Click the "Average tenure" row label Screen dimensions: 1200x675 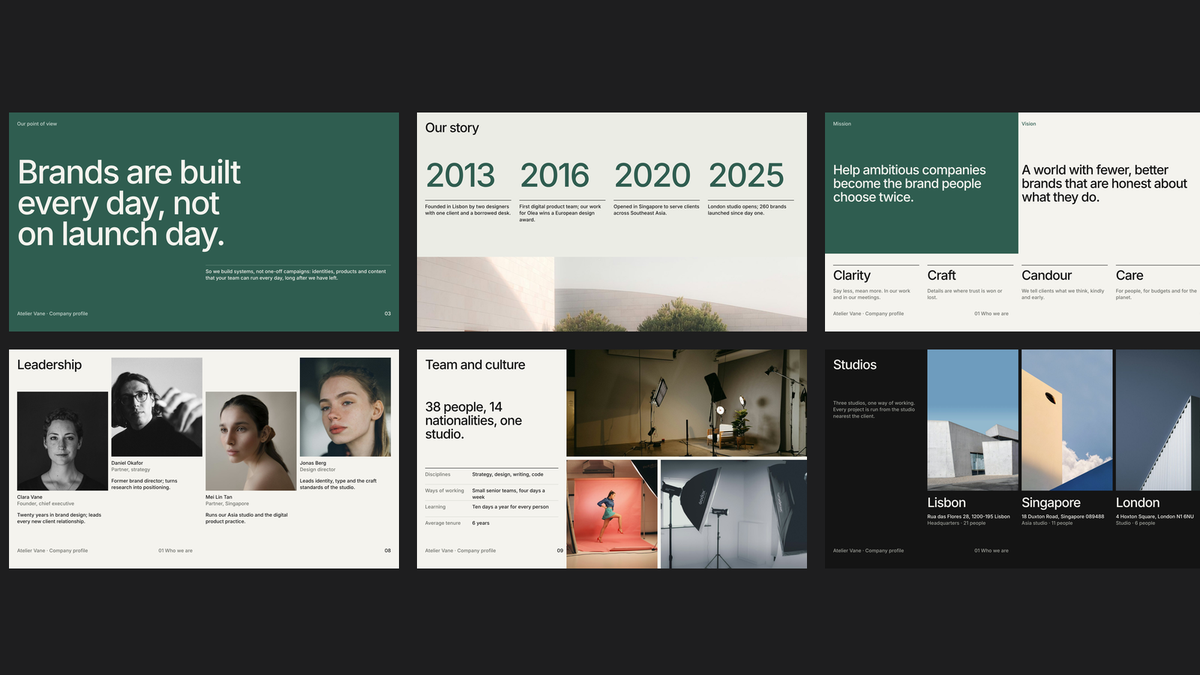pyautogui.click(x=443, y=523)
